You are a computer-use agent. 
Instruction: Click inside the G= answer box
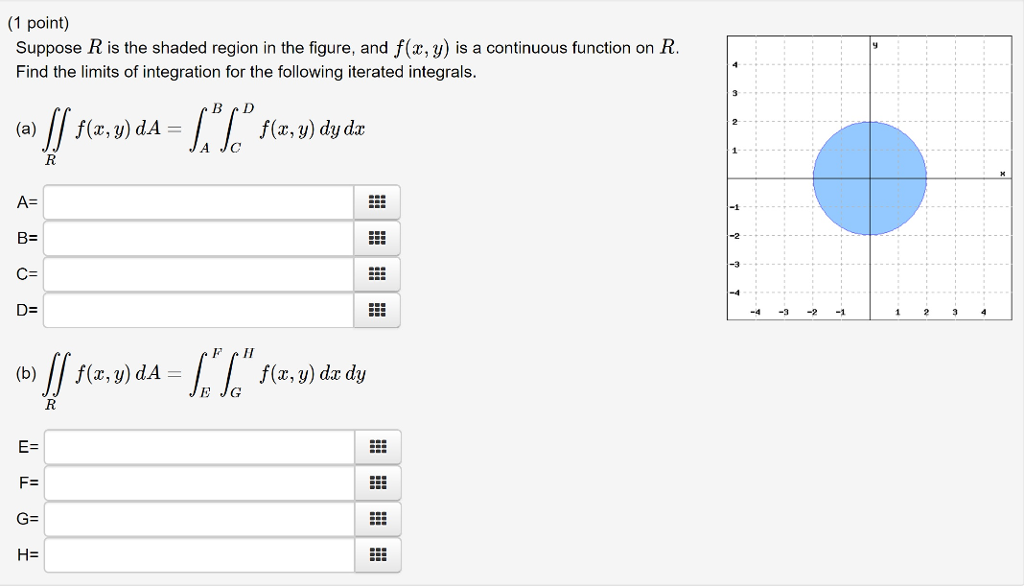tap(195, 519)
